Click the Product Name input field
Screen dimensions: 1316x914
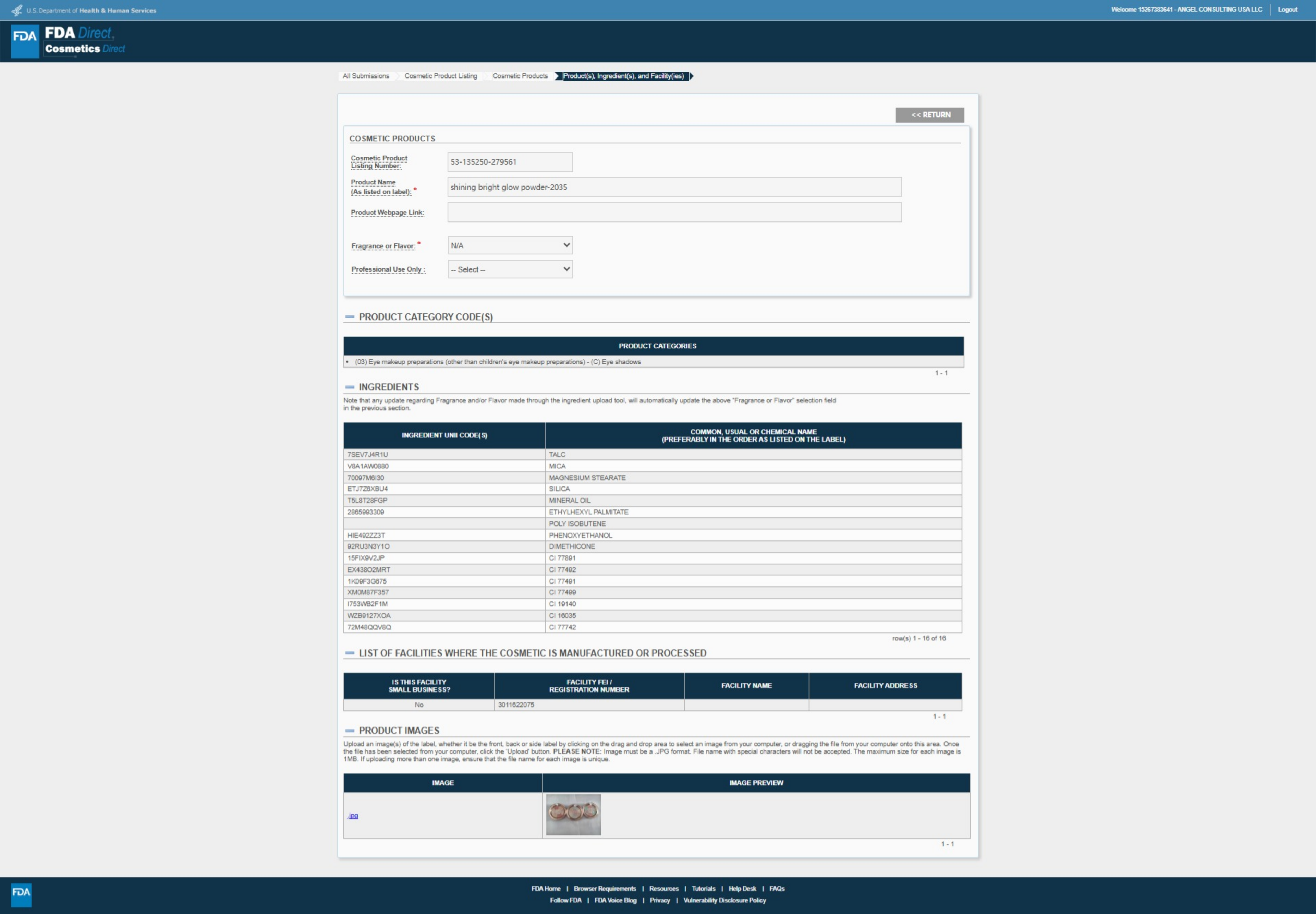(x=674, y=187)
